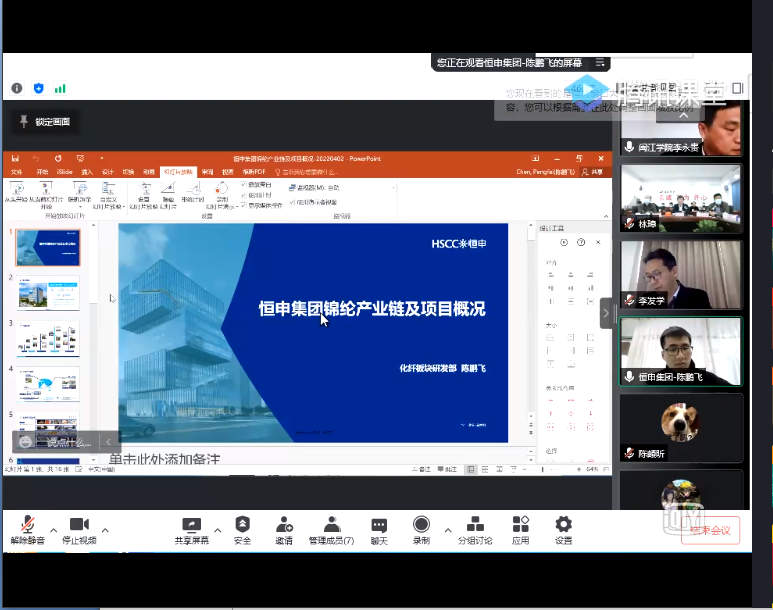Click 从当前幻灯片开始 icon

click(46, 194)
